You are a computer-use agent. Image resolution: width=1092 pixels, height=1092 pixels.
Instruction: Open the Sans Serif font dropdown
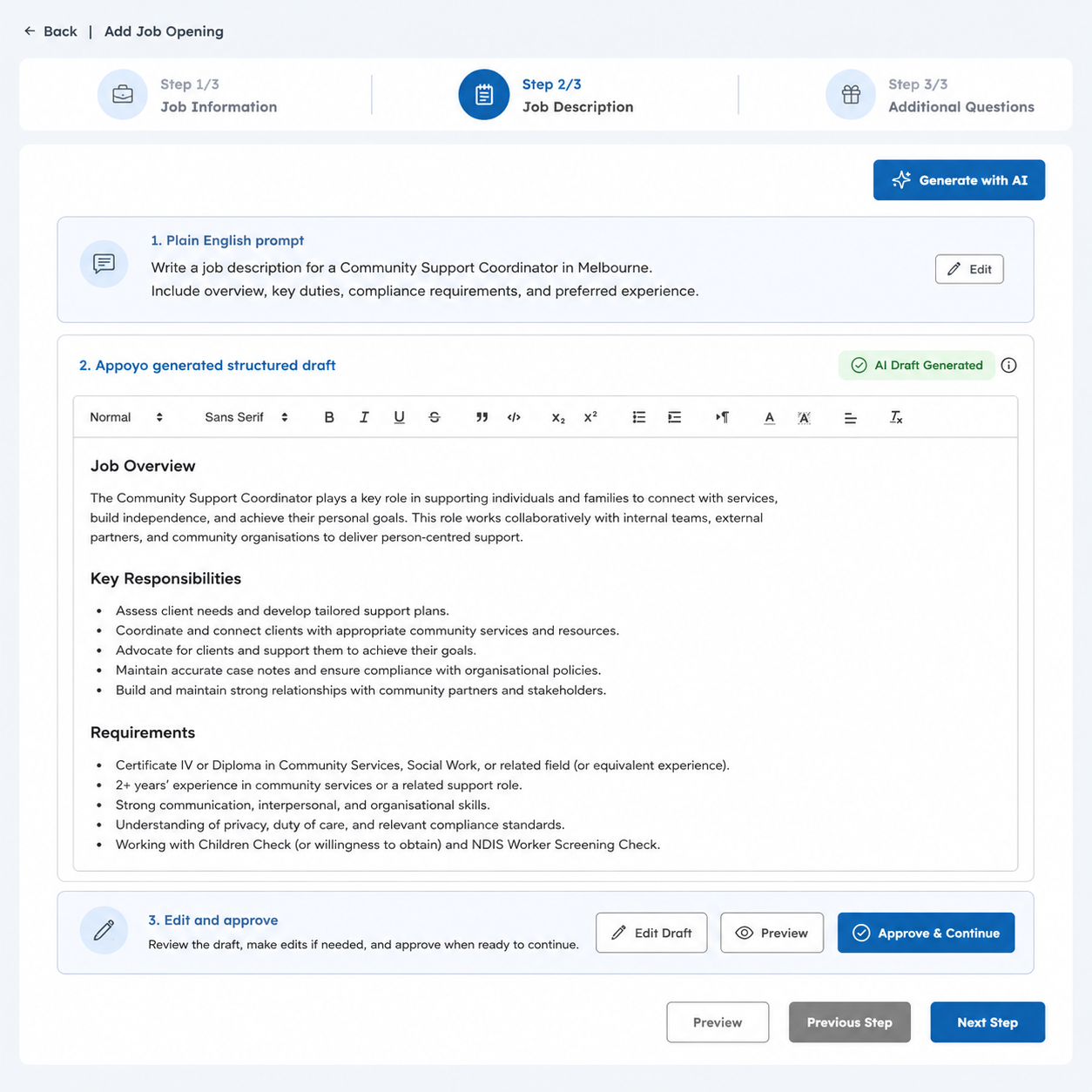tap(246, 417)
